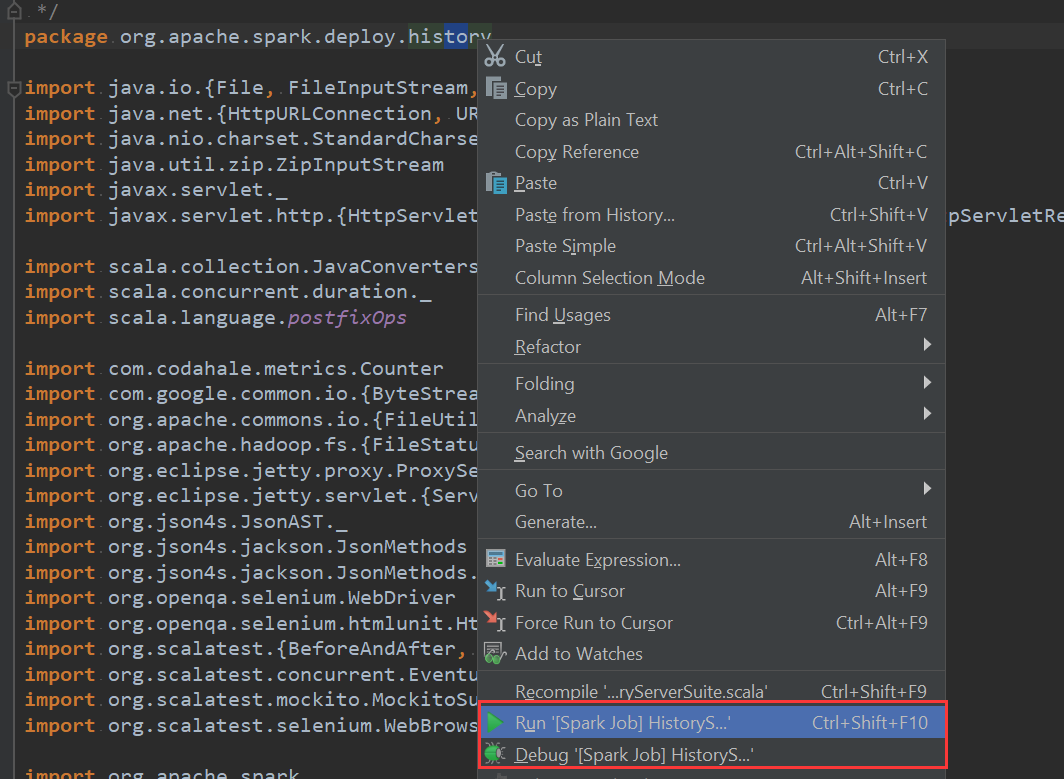The image size is (1064, 779).
Task: Click the Add to Watches glasses icon
Action: tap(495, 653)
